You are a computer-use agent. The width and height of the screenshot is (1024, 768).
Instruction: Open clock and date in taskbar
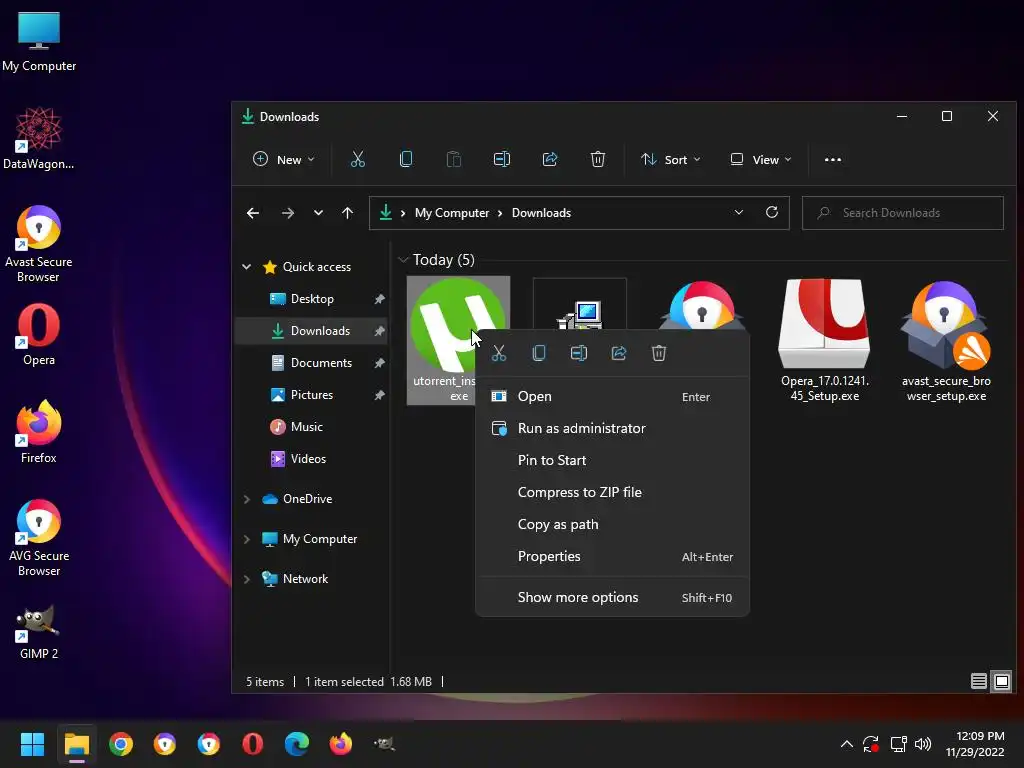point(975,744)
